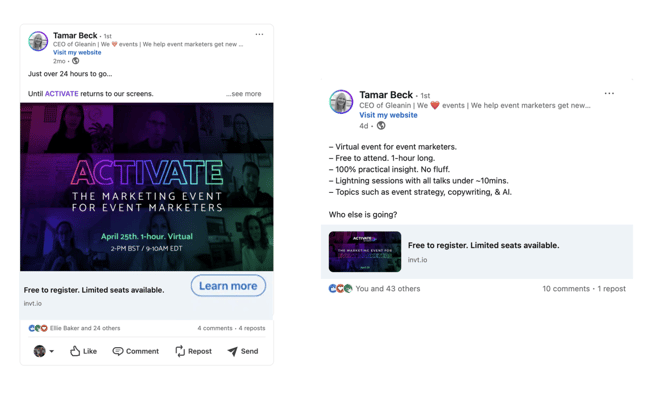670x401 pixels.
Task: Click the 100% practical insight. No fluff. line
Action: click(389, 169)
